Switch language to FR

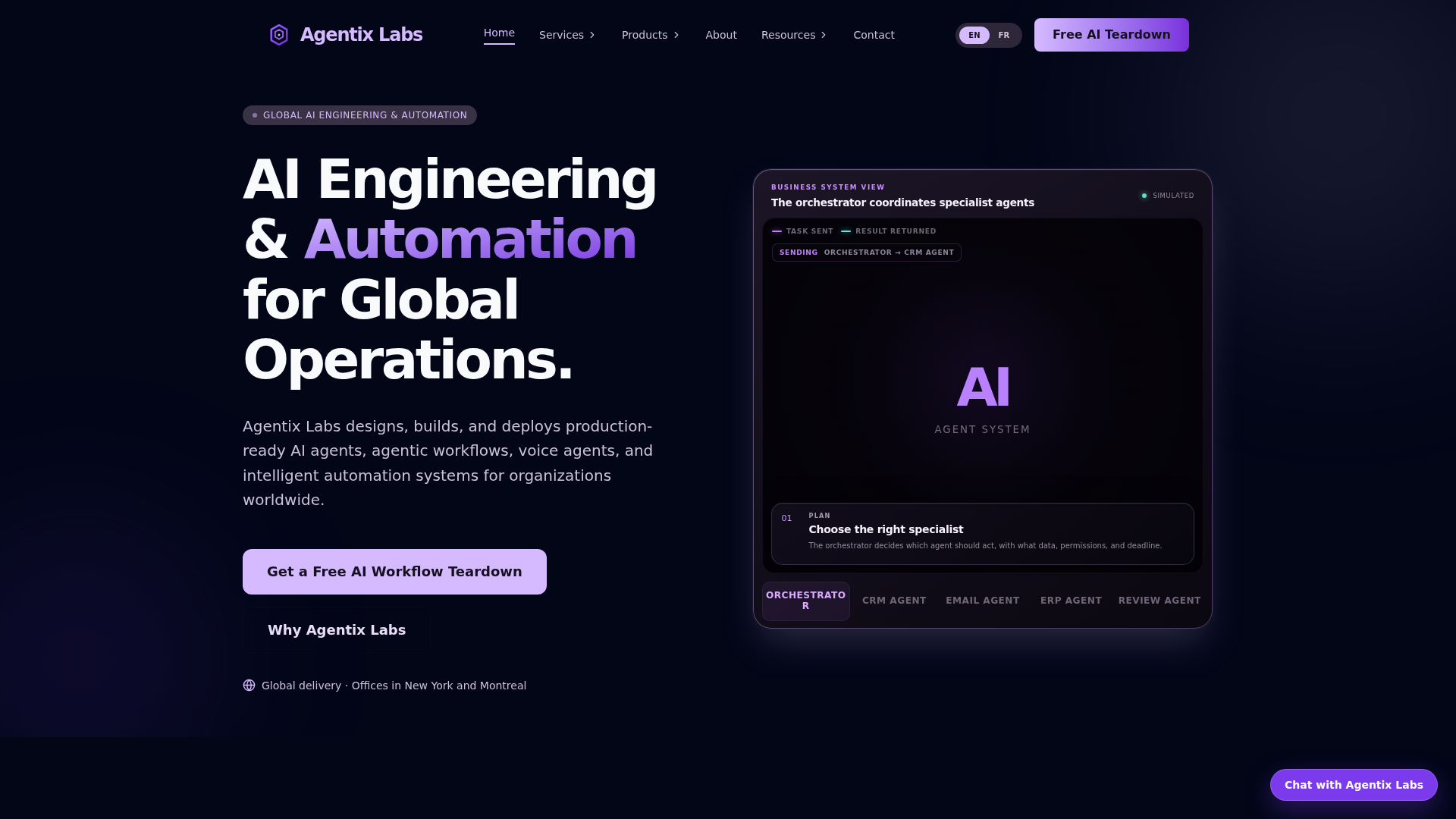tap(1004, 36)
